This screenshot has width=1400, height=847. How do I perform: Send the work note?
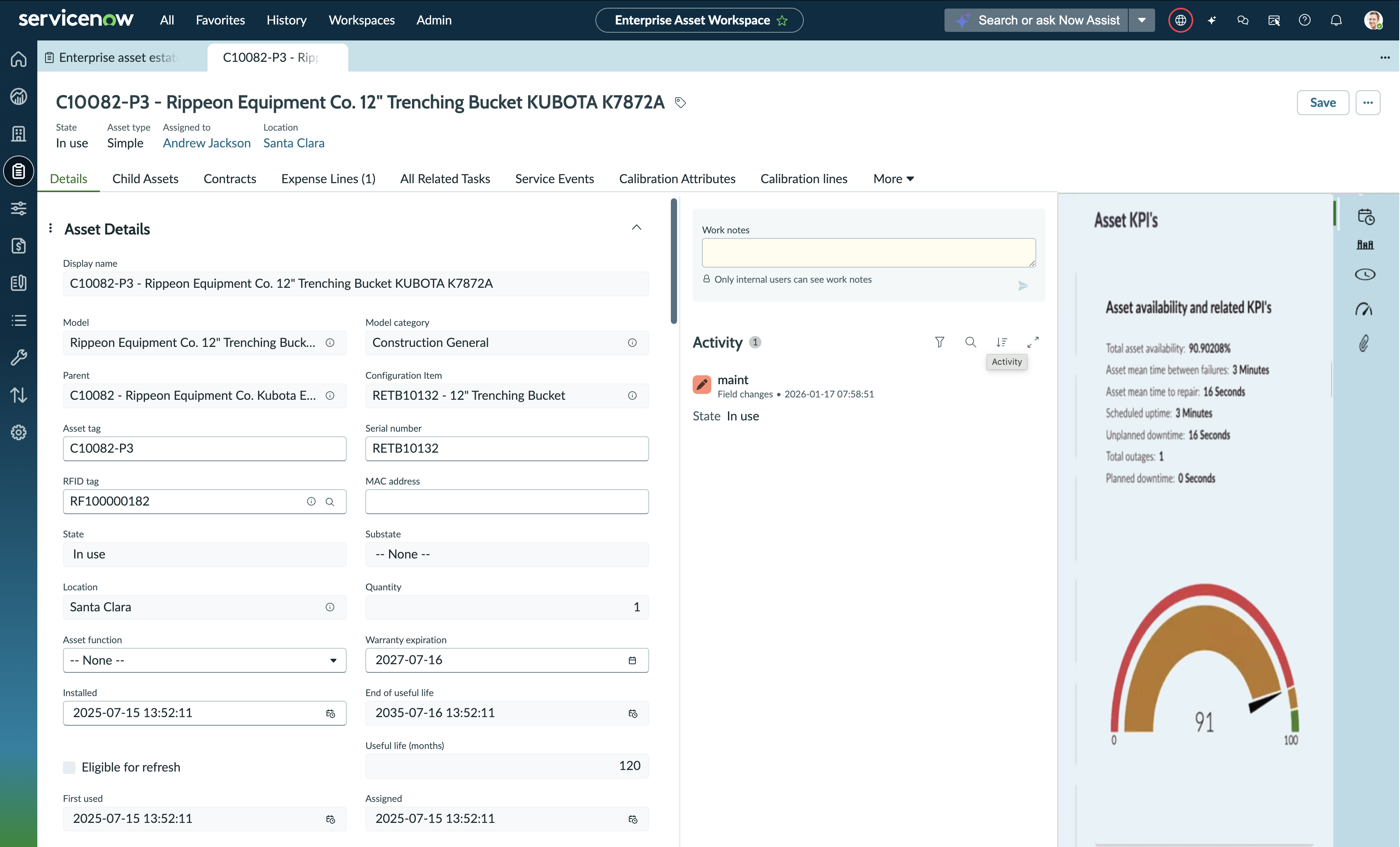point(1023,286)
